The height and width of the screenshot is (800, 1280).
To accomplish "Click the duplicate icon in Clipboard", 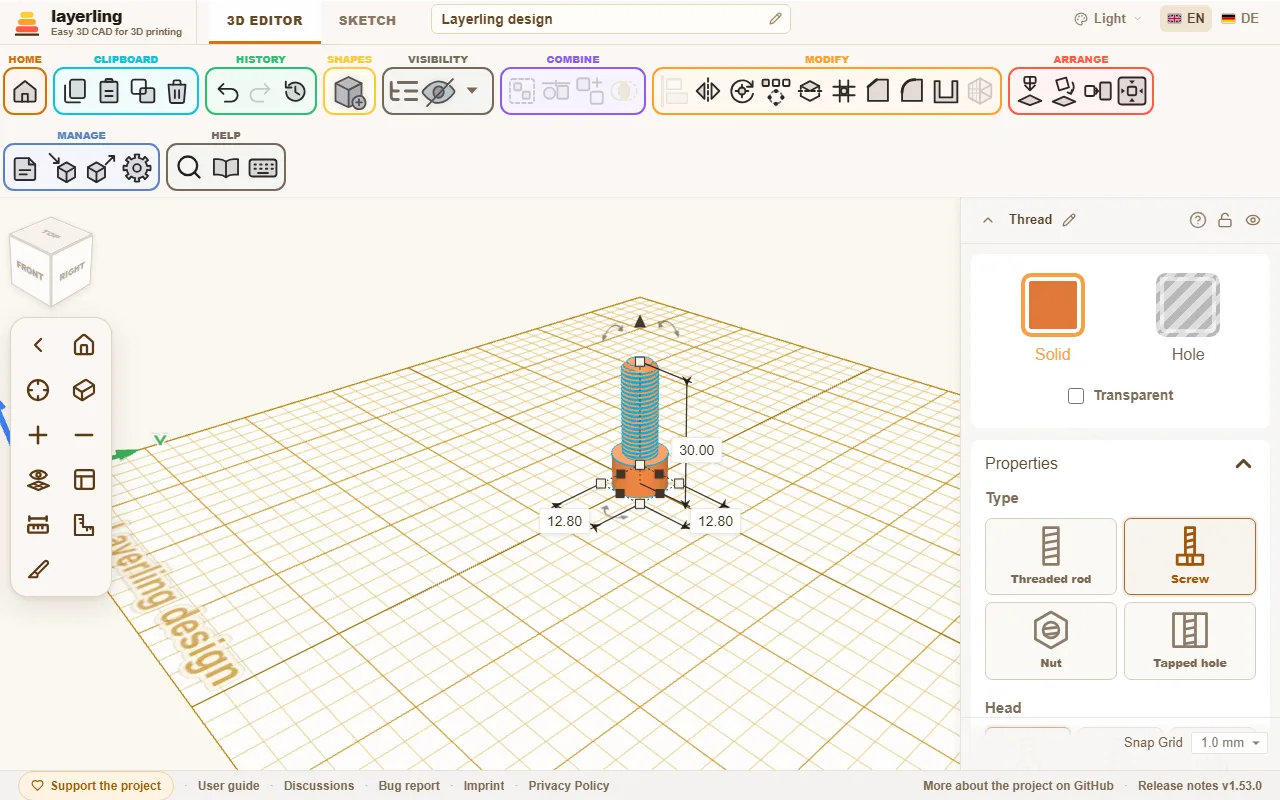I will coord(143,92).
